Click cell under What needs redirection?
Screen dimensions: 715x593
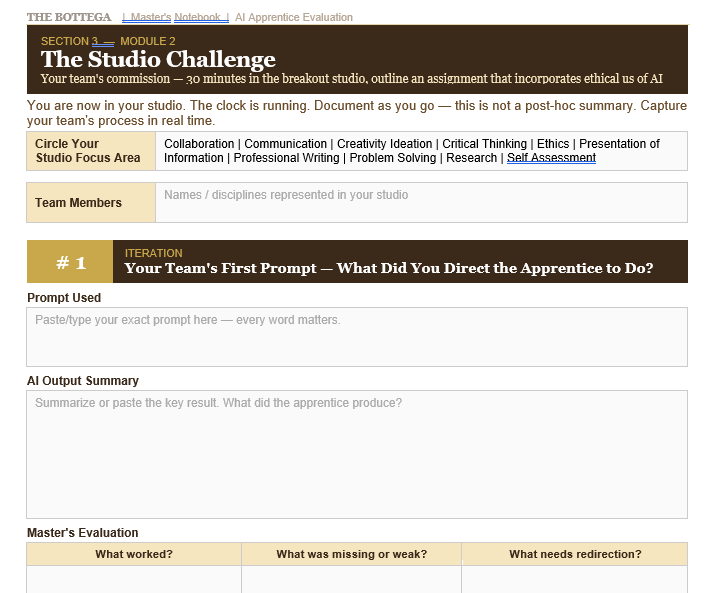click(574, 580)
